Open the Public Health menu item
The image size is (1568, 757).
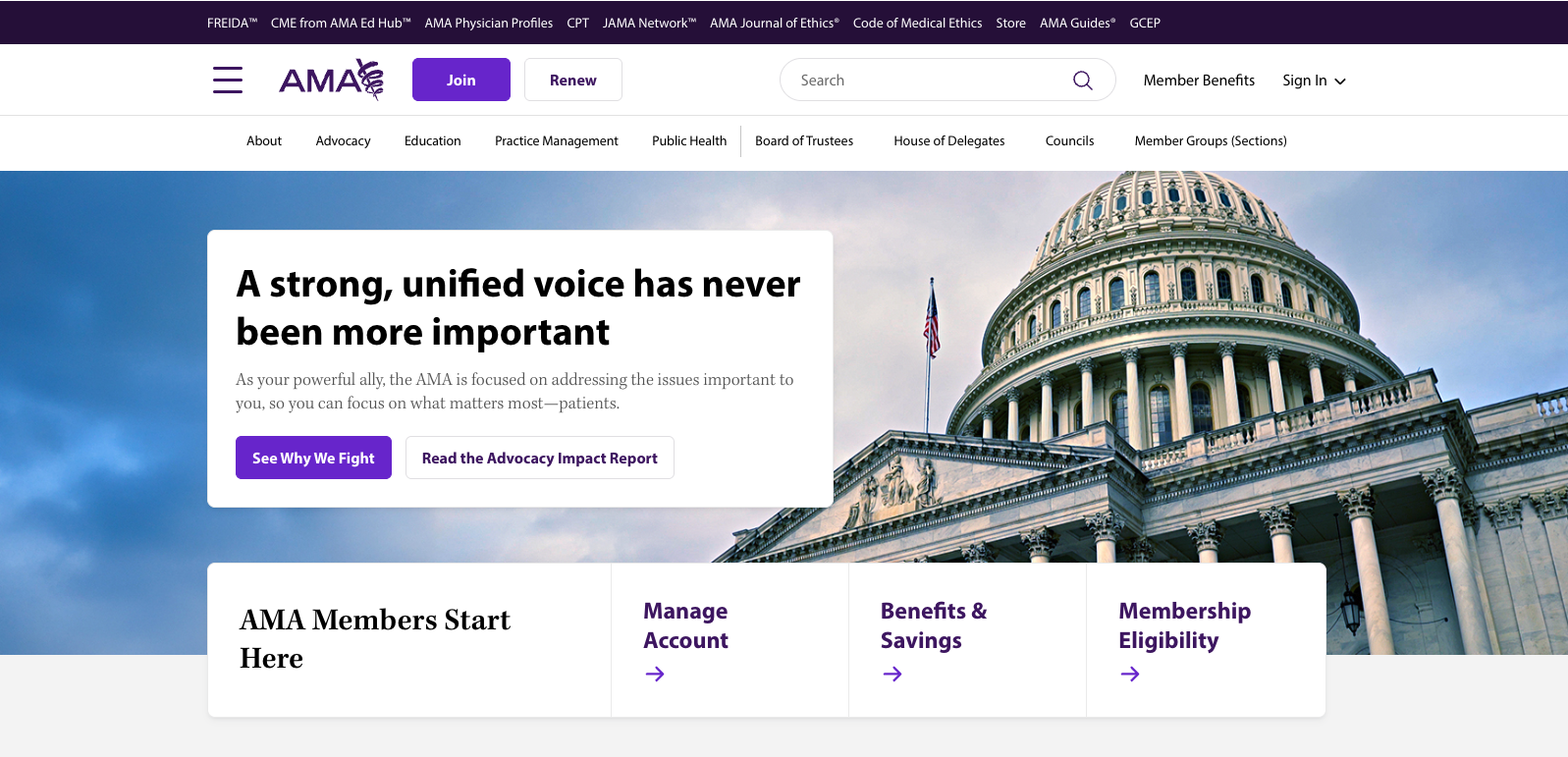point(689,140)
